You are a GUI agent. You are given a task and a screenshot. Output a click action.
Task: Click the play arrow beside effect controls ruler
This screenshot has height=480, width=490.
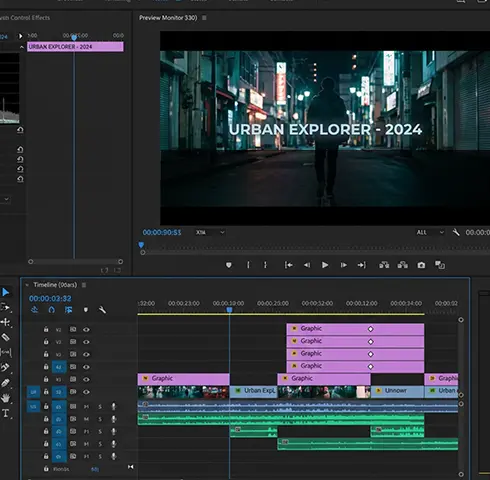pyautogui.click(x=20, y=36)
